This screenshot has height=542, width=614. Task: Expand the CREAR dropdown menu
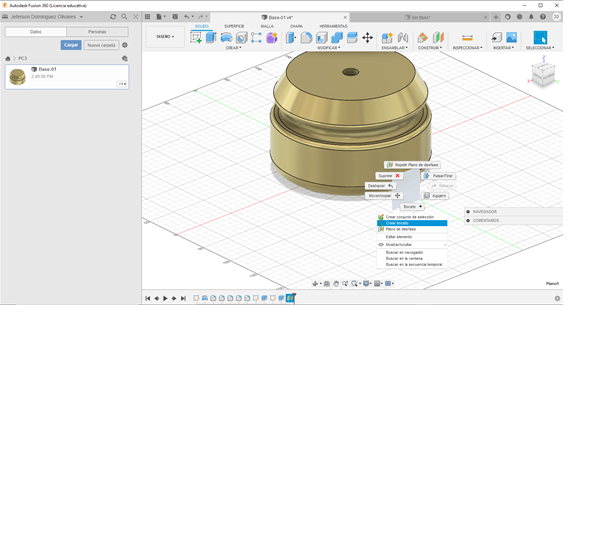pos(233,48)
